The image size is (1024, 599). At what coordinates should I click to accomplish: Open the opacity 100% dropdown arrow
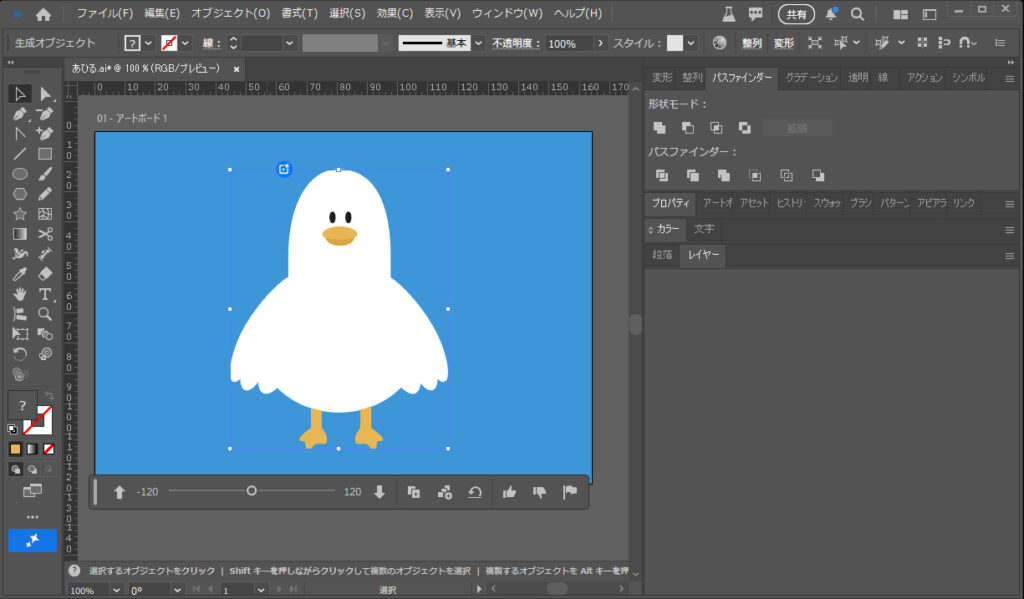tap(600, 44)
